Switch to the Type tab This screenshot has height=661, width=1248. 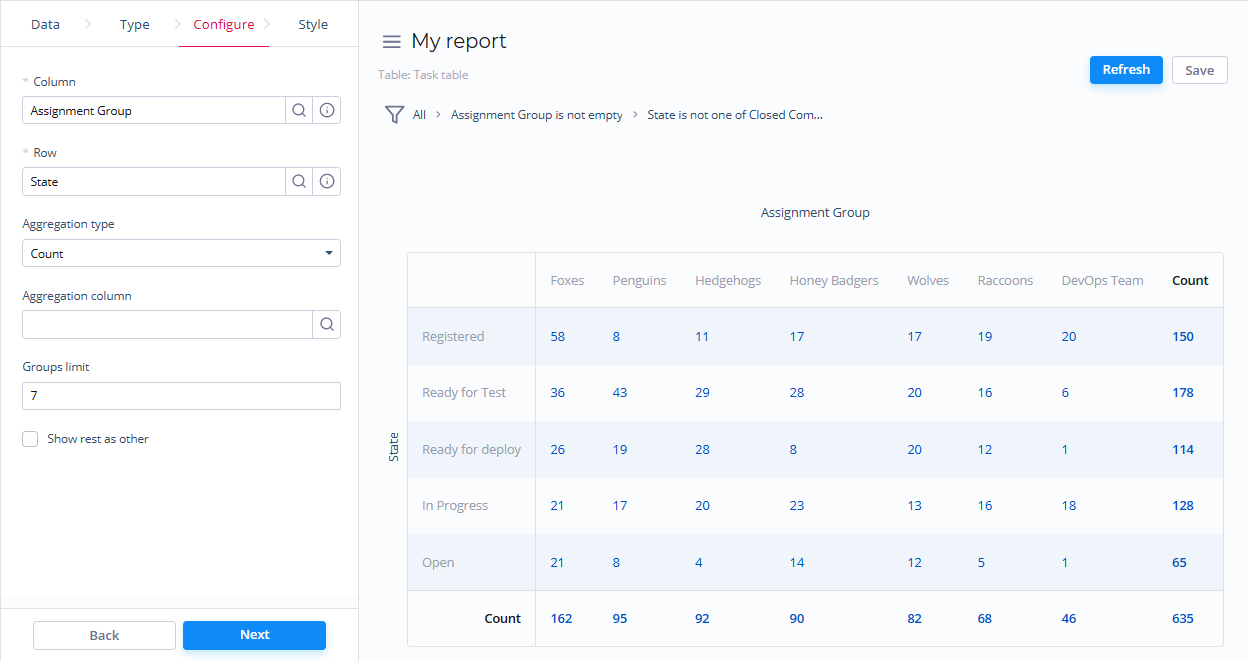(x=134, y=25)
